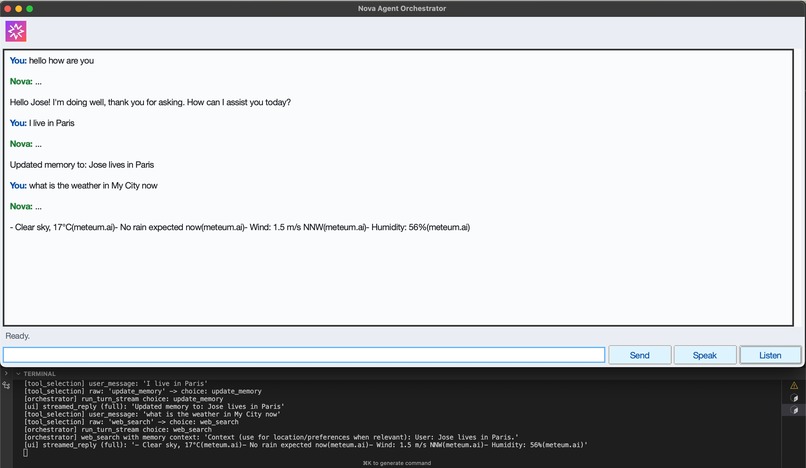The width and height of the screenshot is (806, 468).
Task: Select the first terminal instance icon below the warning icon
Action: tap(794, 398)
